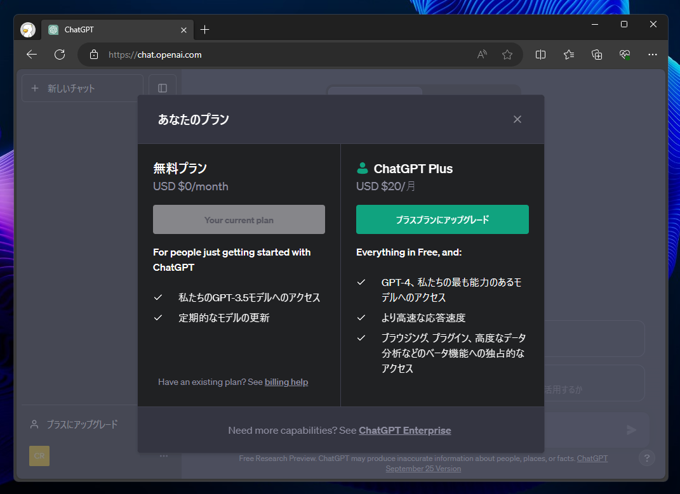Add page to favorites star
680x494 pixels.
pyautogui.click(x=507, y=55)
